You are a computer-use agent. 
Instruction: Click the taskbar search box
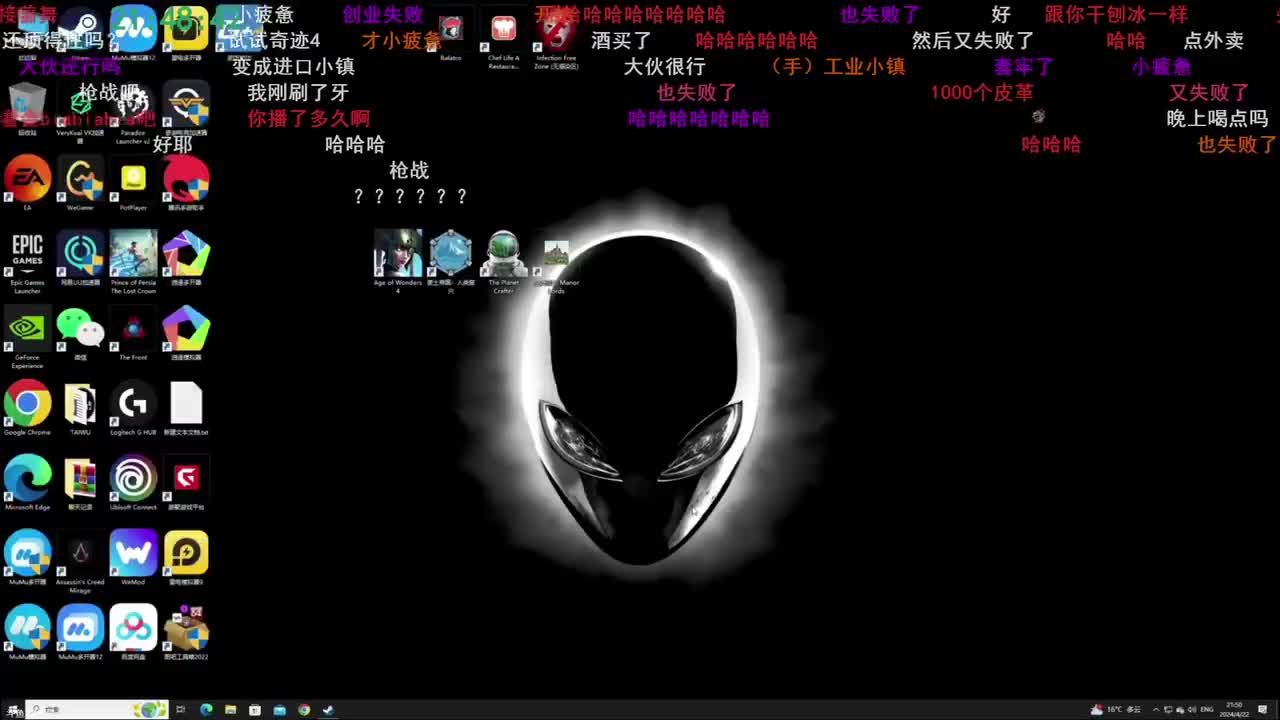click(x=97, y=710)
